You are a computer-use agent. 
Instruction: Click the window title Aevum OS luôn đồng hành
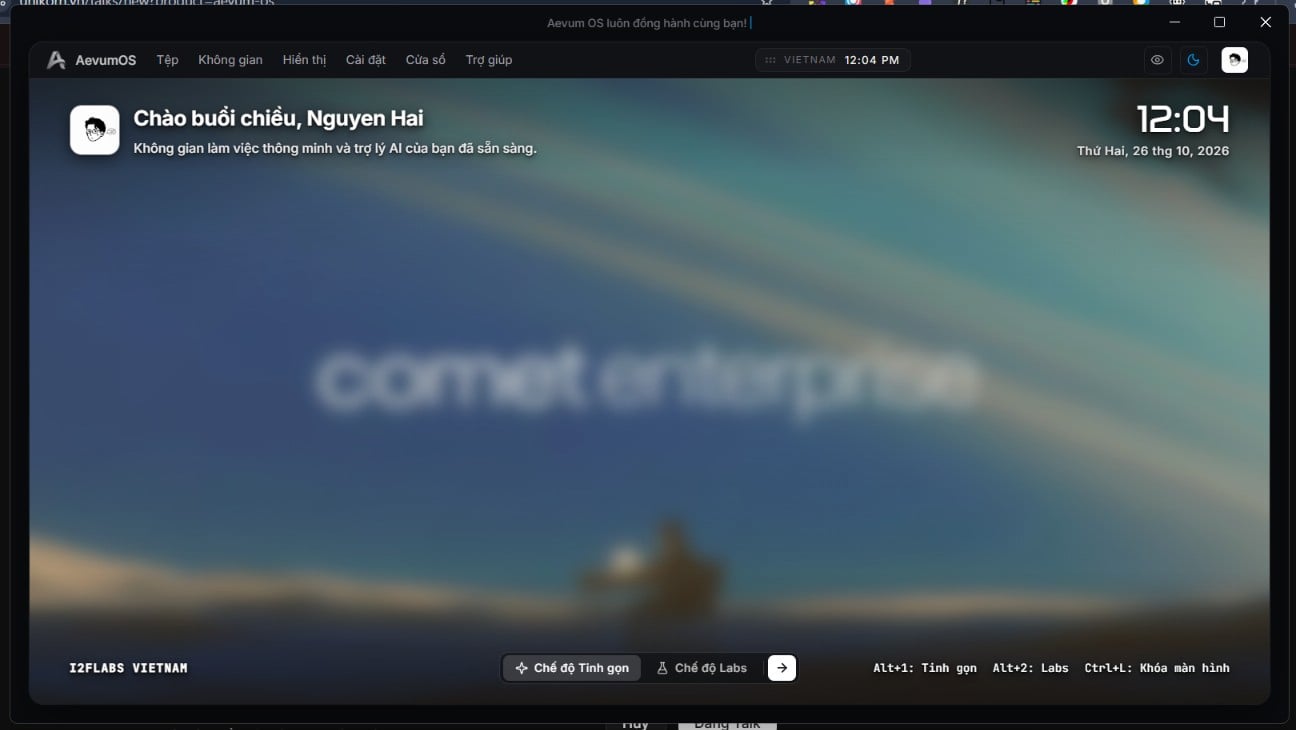point(647,23)
